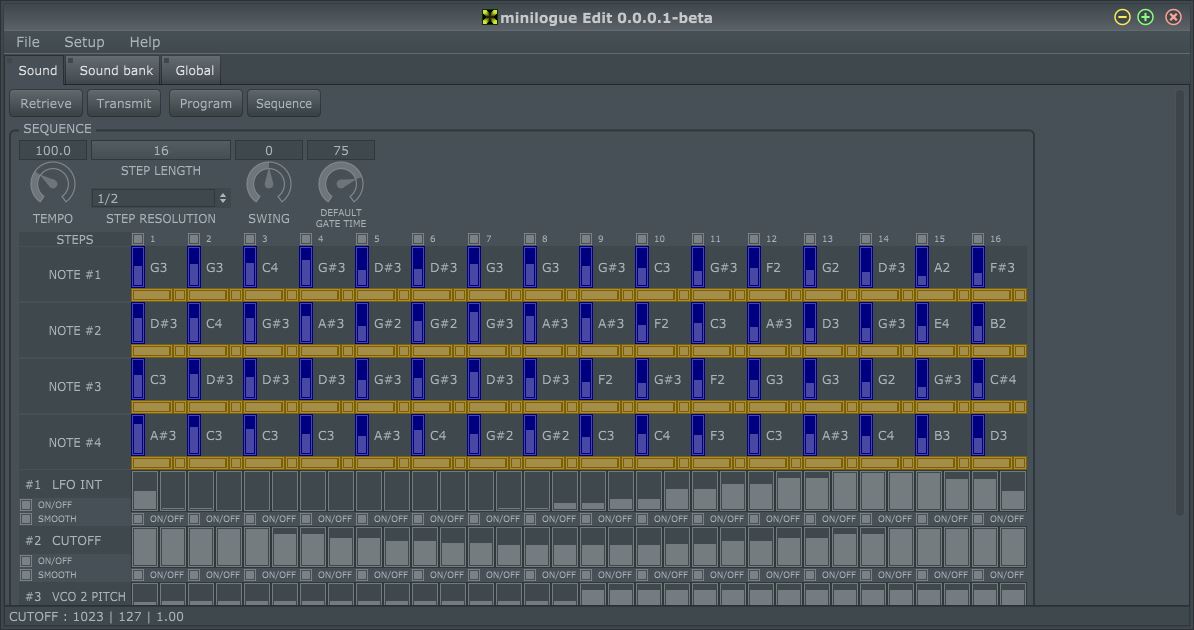Select the F3 note in NOTE #4 row
The image size is (1194, 630).
717,436
